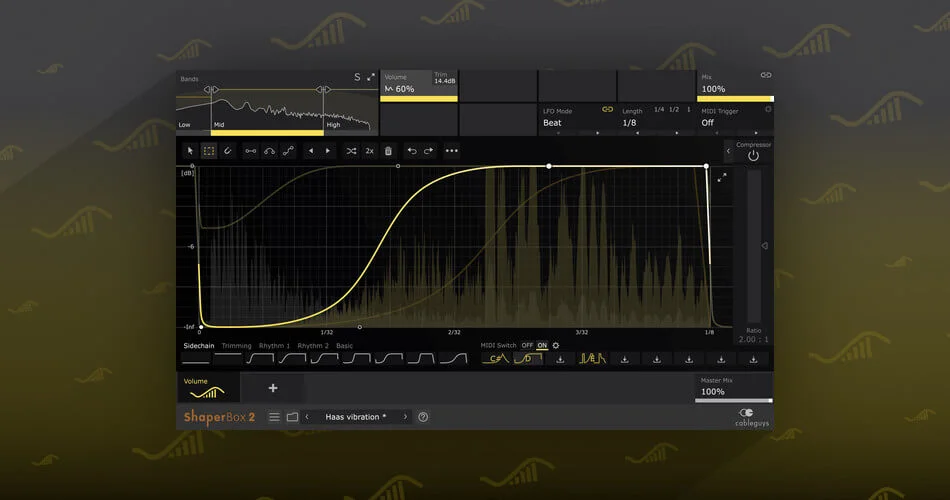Collapse the Compressor panel chevron
The image size is (950, 500).
tap(728, 151)
